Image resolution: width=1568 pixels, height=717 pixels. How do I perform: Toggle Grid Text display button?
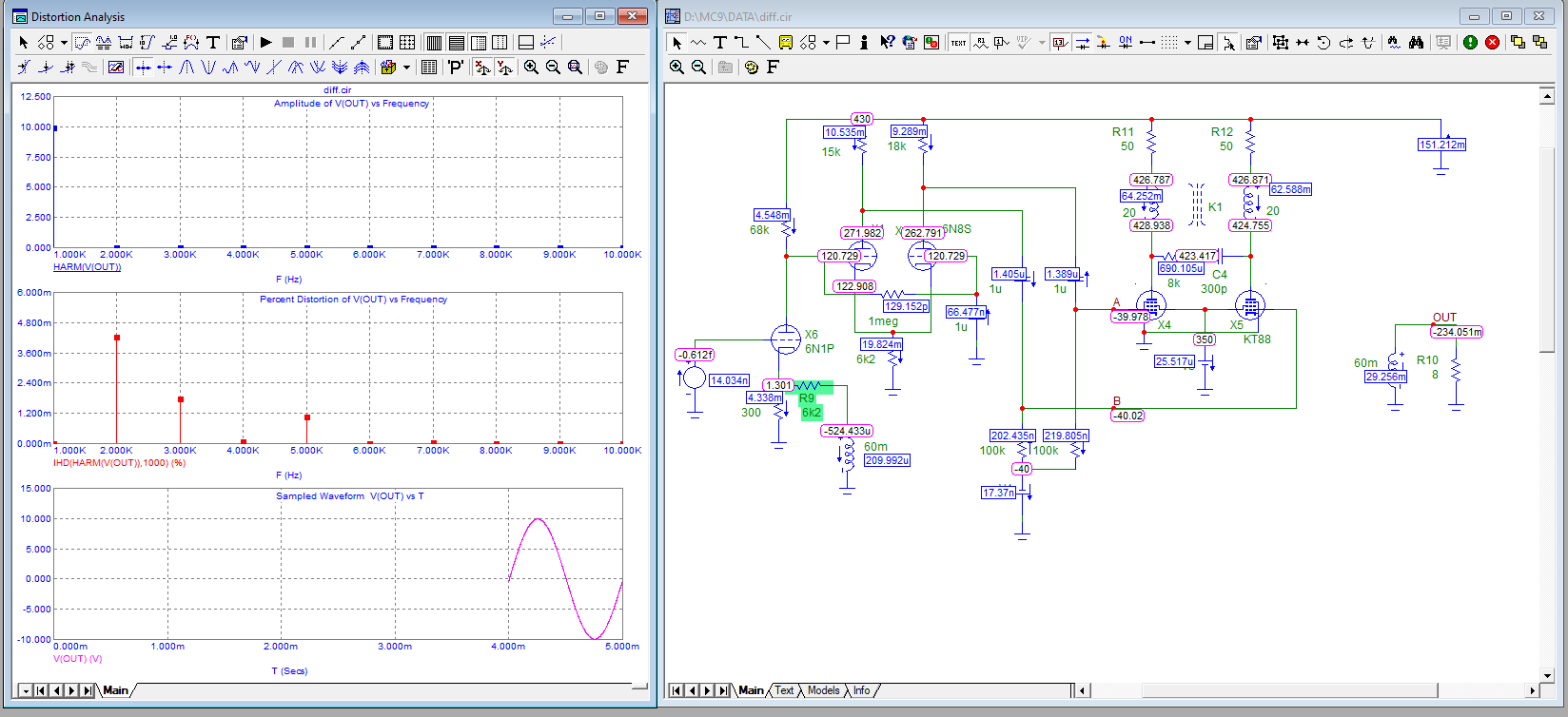958,42
